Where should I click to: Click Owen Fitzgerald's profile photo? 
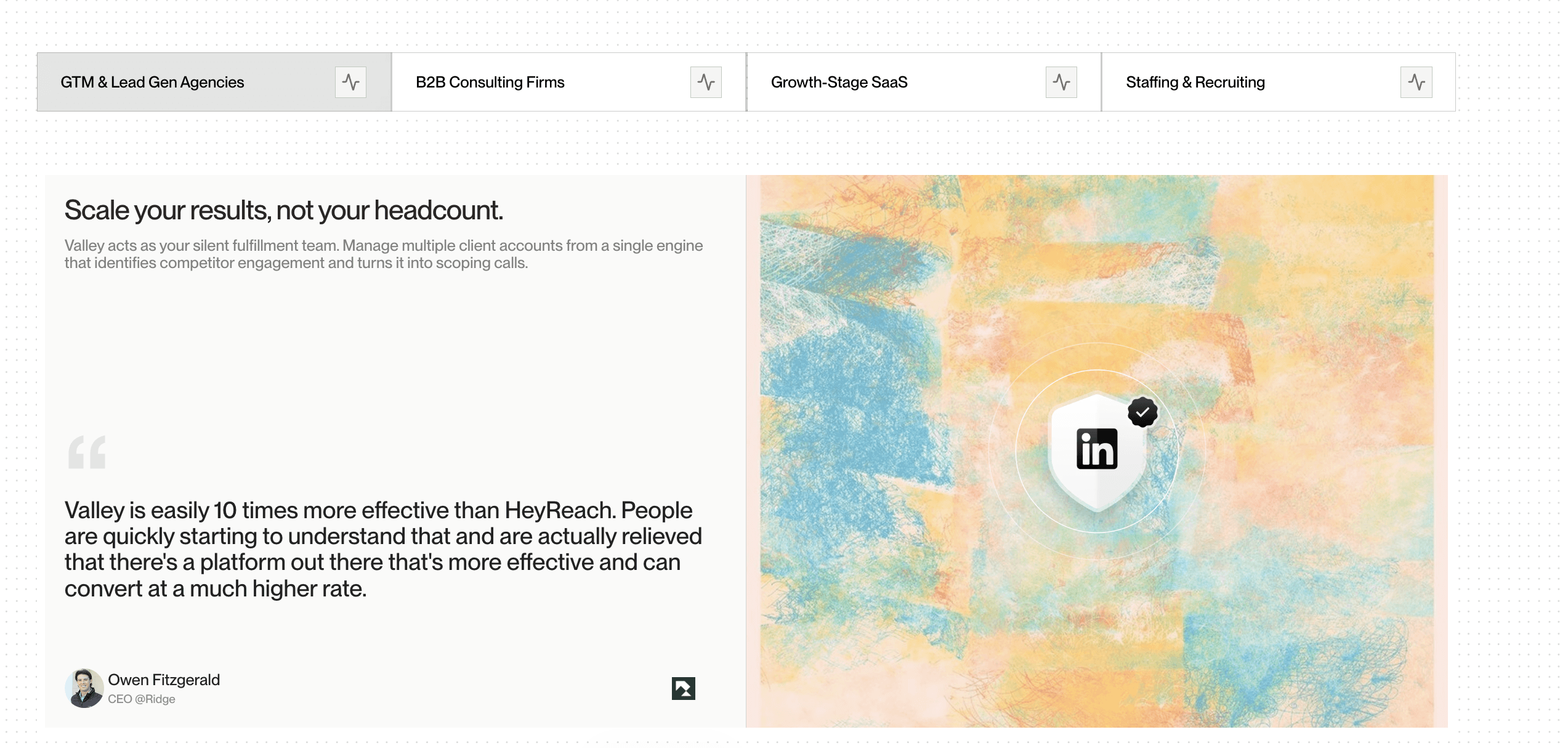pyautogui.click(x=84, y=688)
